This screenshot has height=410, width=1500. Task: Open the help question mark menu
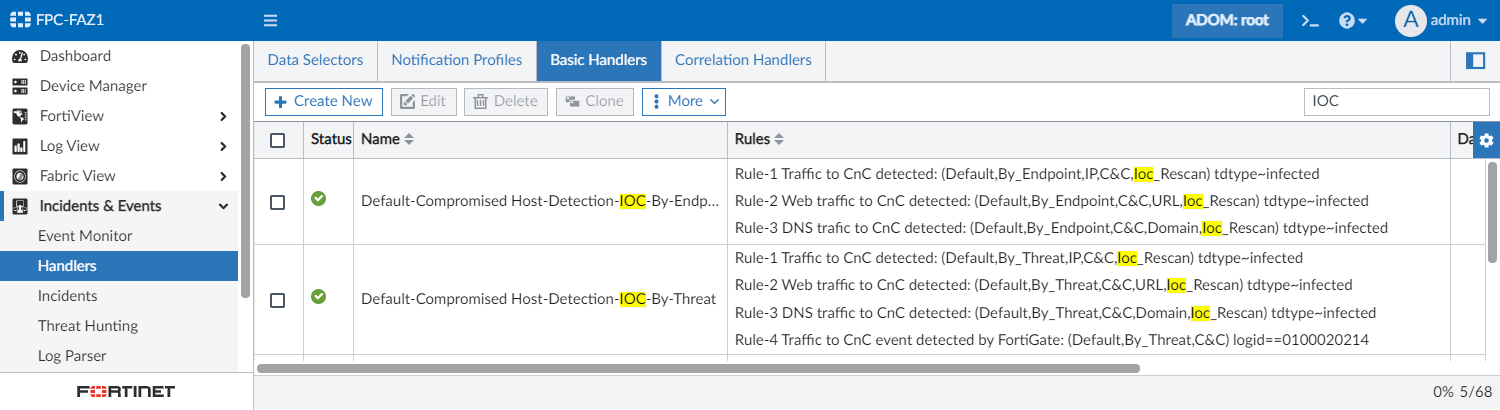tap(1353, 20)
